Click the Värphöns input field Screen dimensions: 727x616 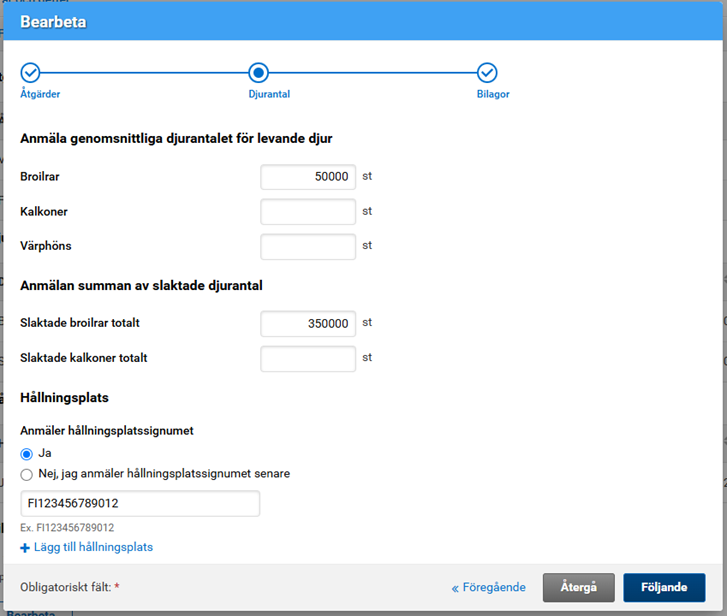click(308, 246)
